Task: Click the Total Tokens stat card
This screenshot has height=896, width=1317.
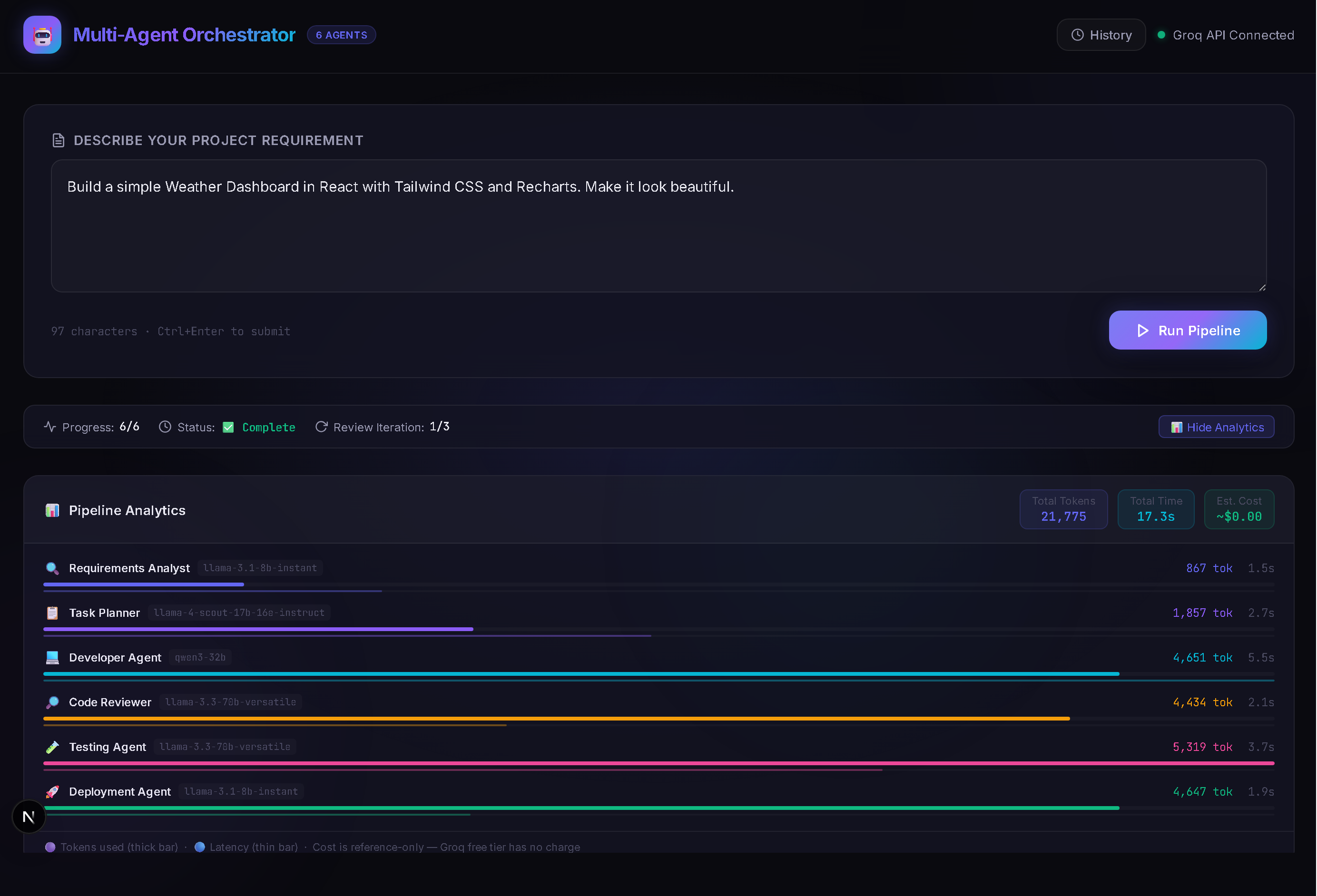Action: pyautogui.click(x=1063, y=509)
